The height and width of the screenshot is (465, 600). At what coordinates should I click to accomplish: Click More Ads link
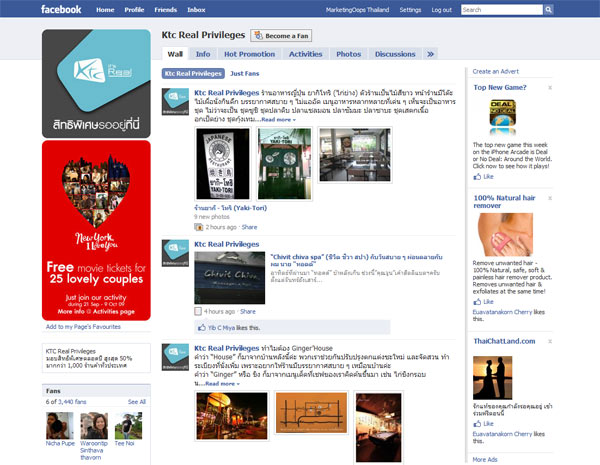tap(485, 459)
